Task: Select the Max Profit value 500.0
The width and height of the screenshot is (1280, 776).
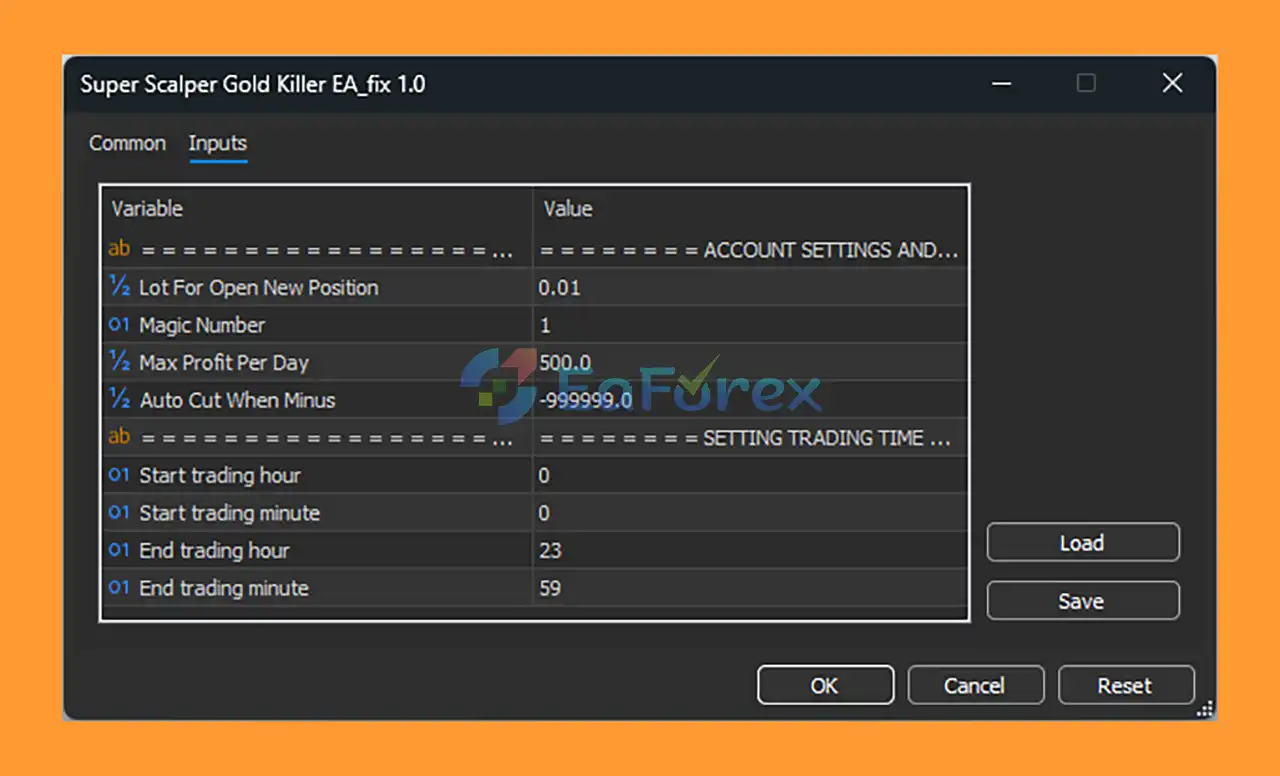Action: click(x=565, y=362)
